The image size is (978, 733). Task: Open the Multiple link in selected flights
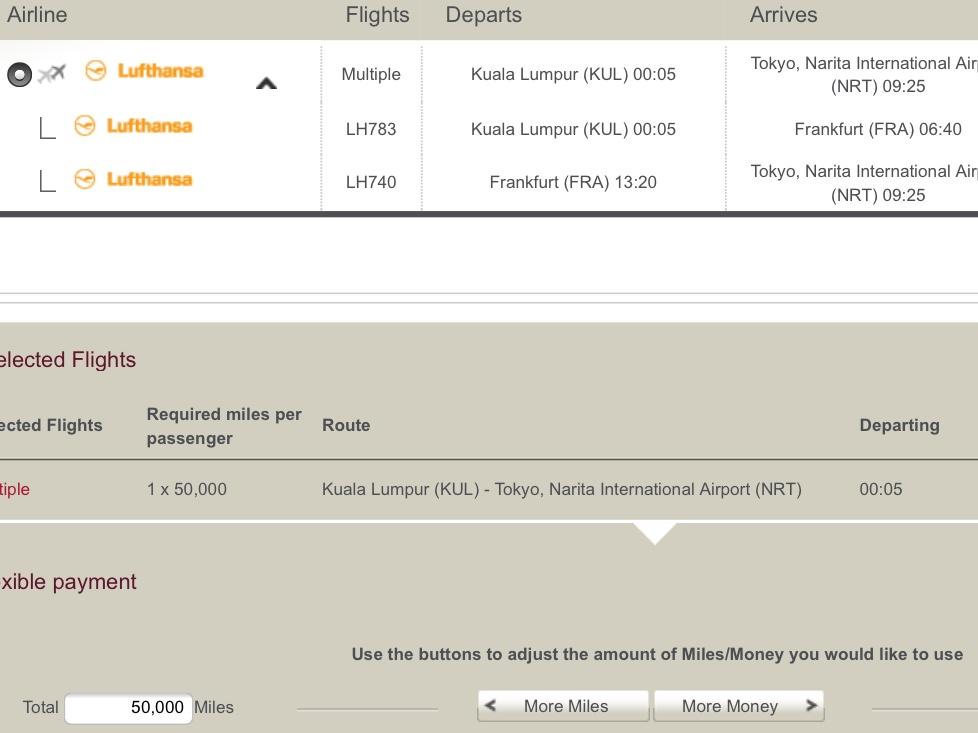[14, 489]
